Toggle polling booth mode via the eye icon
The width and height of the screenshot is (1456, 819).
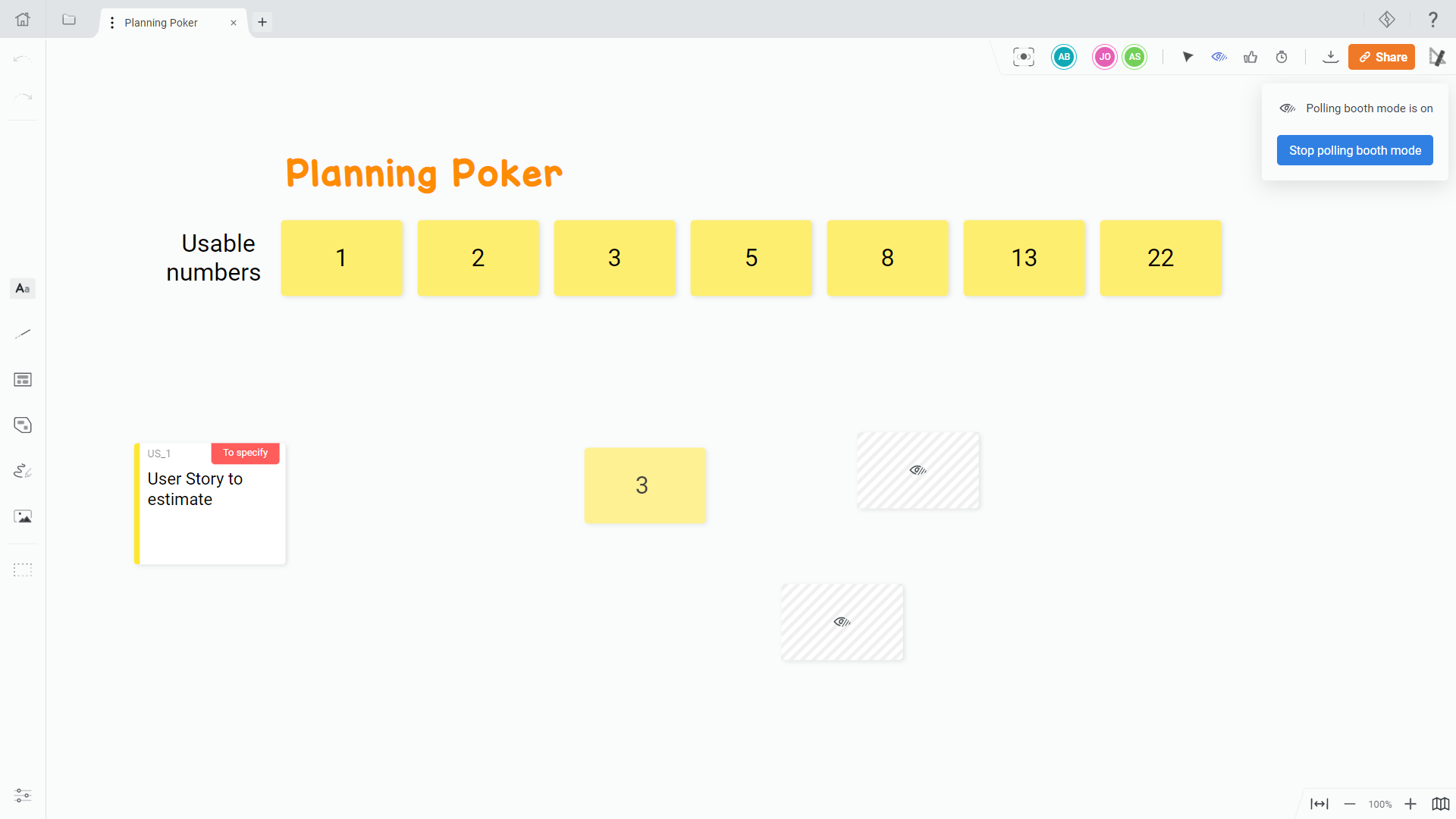click(1219, 57)
